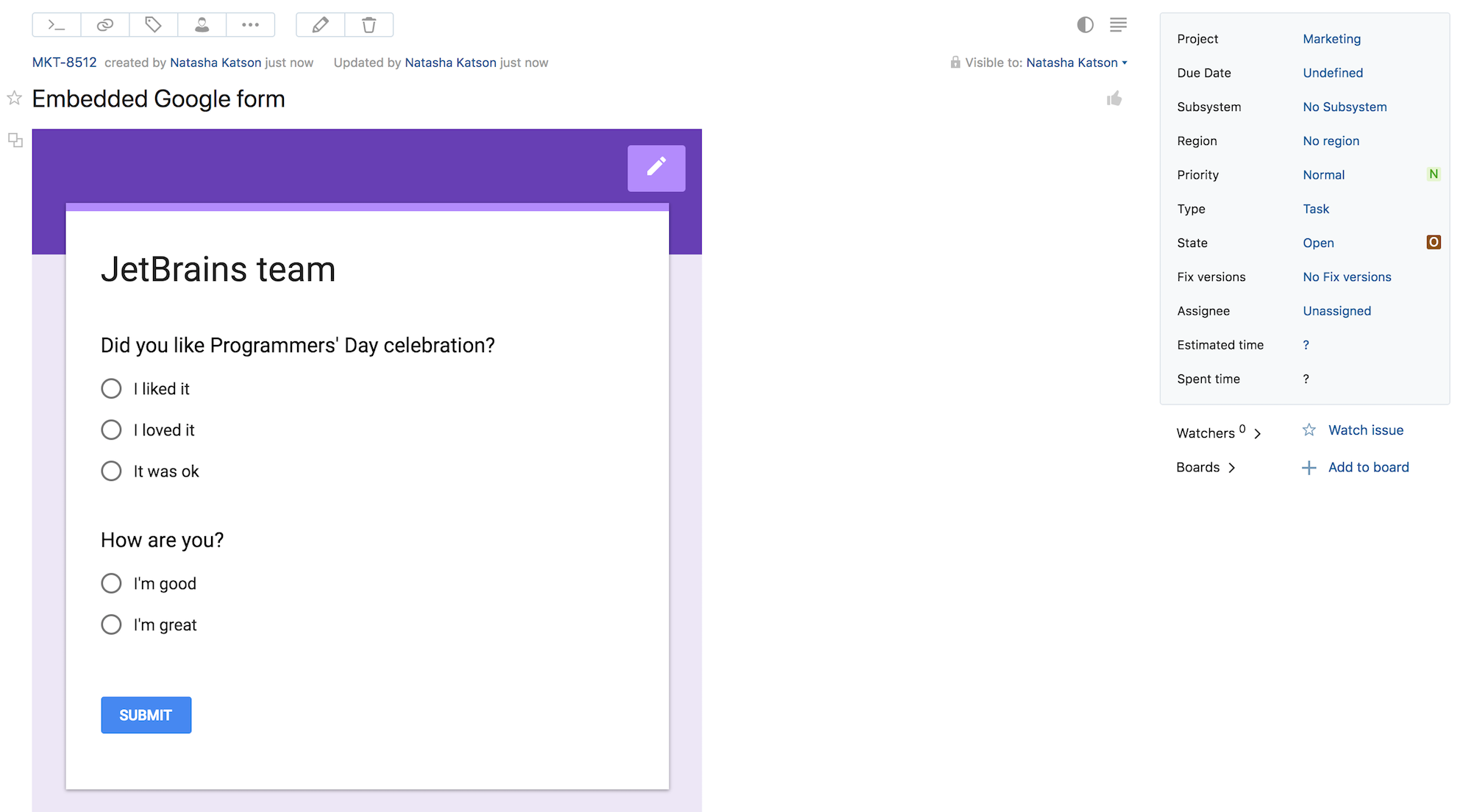This screenshot has height=812, width=1471.
Task: Click the thumbs up vote icon
Action: (1114, 99)
